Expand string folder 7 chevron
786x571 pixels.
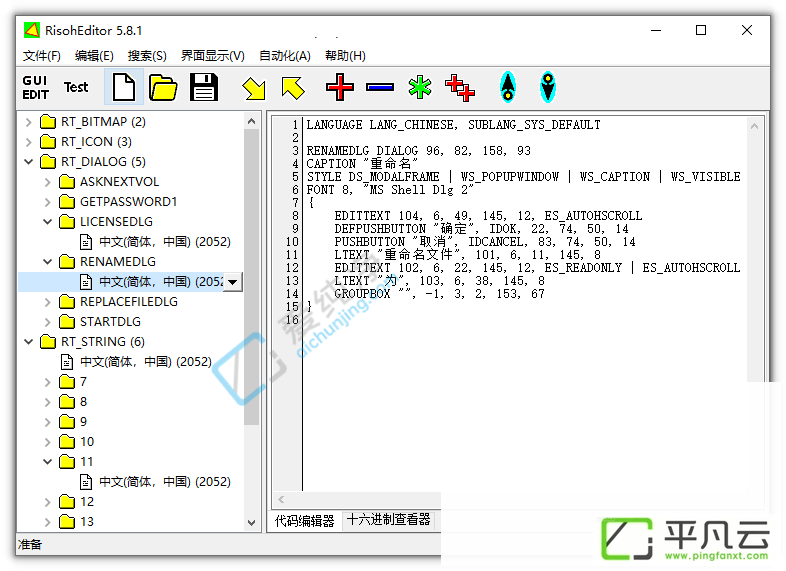48,382
